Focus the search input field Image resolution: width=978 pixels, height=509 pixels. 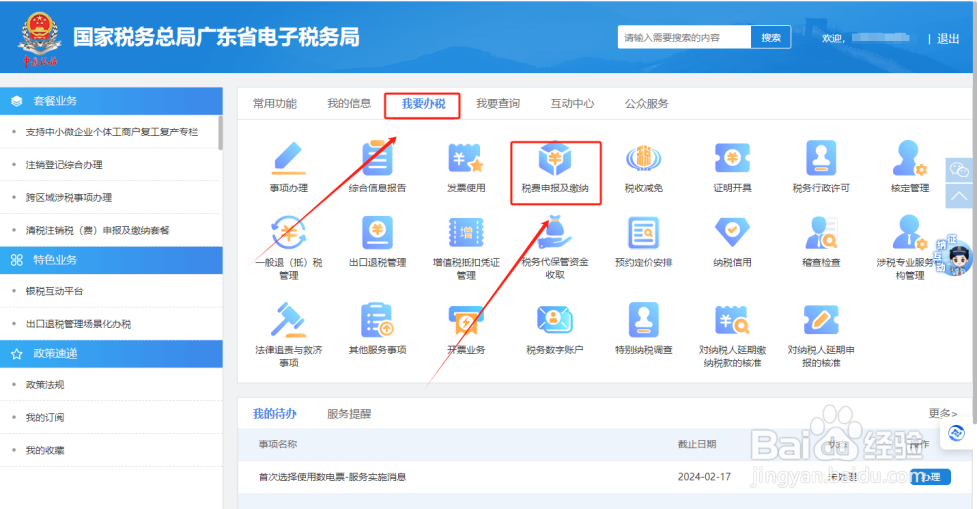pos(684,37)
